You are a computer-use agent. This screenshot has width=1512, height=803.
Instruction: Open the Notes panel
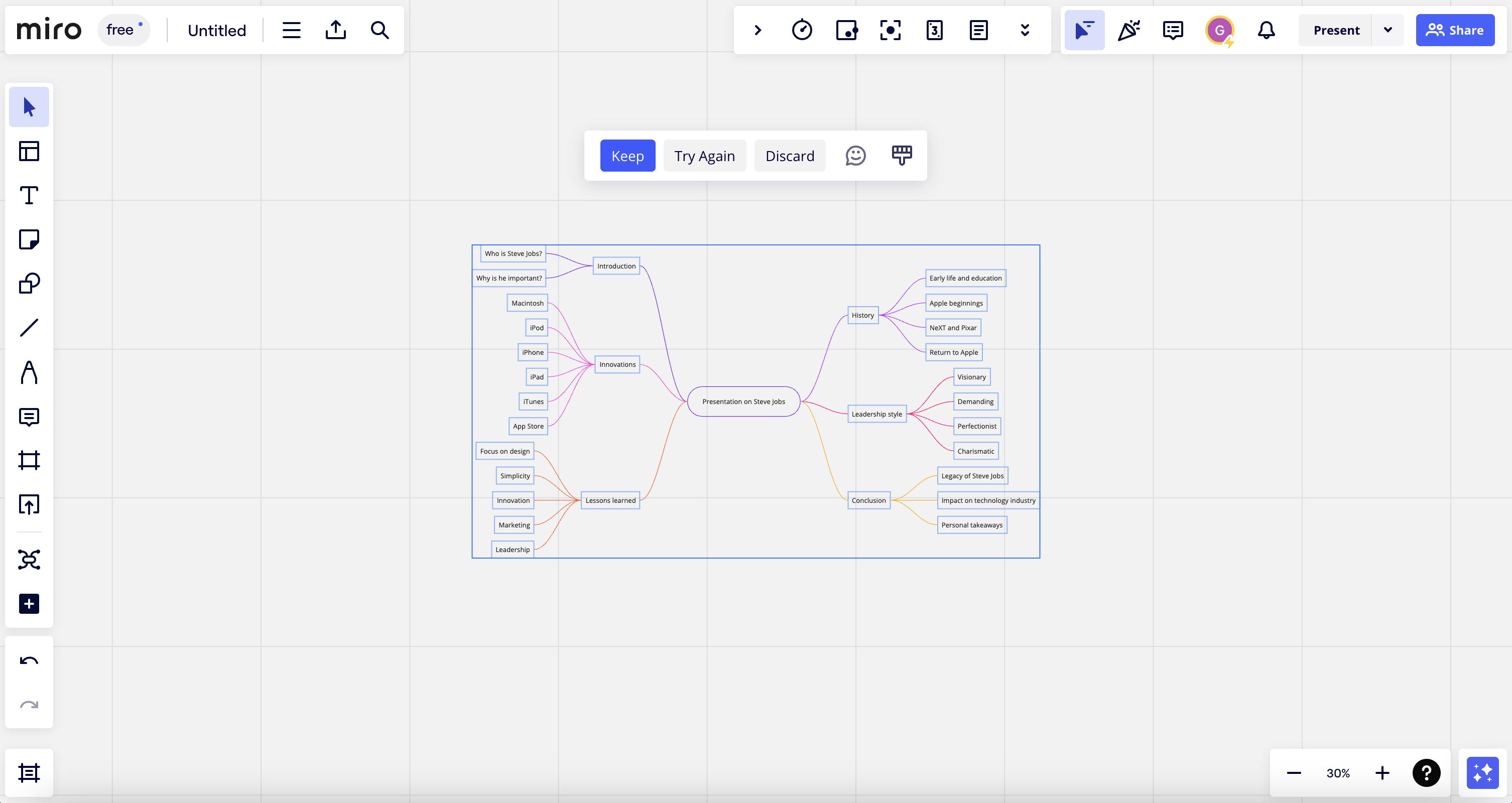click(x=978, y=30)
